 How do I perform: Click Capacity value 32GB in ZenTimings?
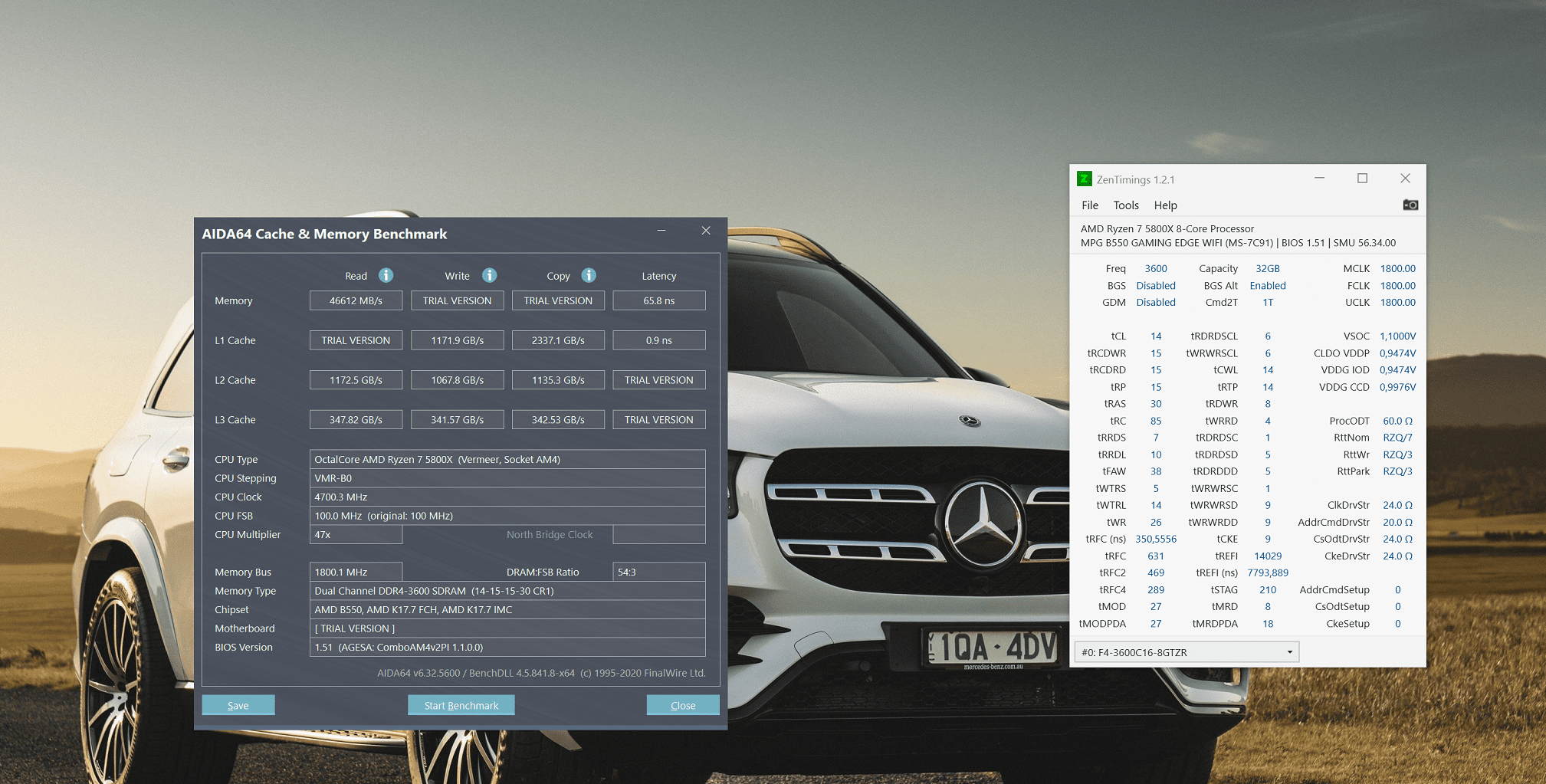tap(1268, 268)
